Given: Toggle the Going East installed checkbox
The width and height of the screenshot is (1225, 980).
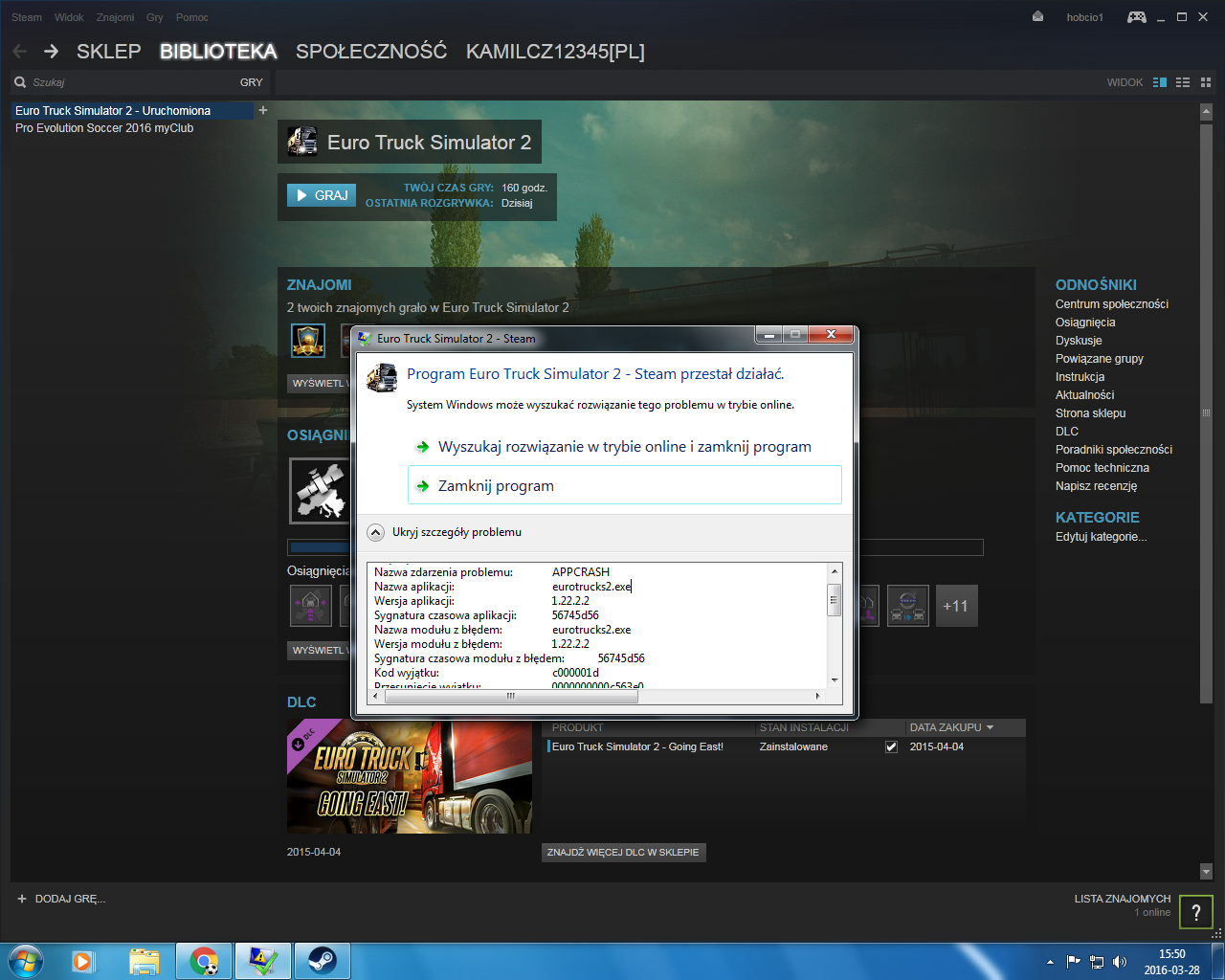Looking at the screenshot, I should (891, 746).
